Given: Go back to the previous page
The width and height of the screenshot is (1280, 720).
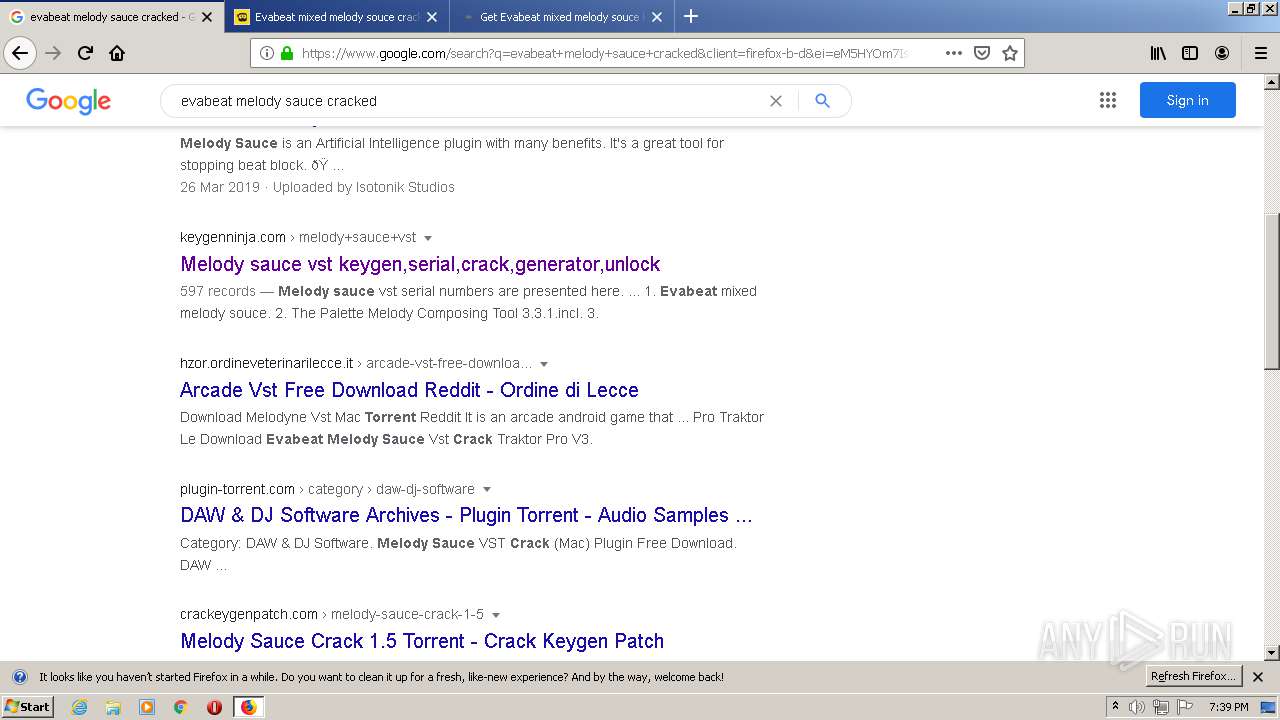Looking at the screenshot, I should click(20, 53).
